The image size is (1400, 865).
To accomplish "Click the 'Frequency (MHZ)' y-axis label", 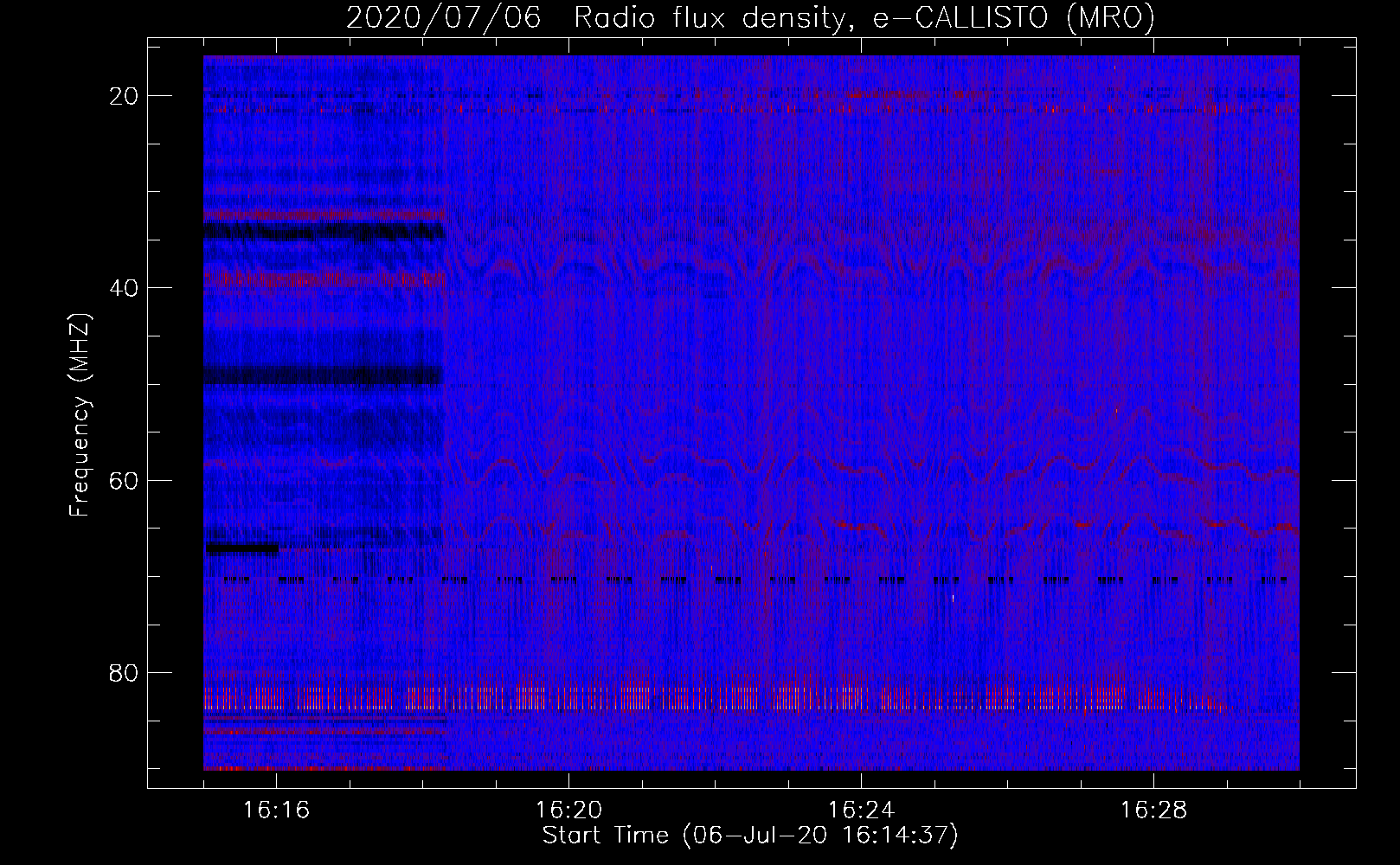I will pyautogui.click(x=80, y=414).
